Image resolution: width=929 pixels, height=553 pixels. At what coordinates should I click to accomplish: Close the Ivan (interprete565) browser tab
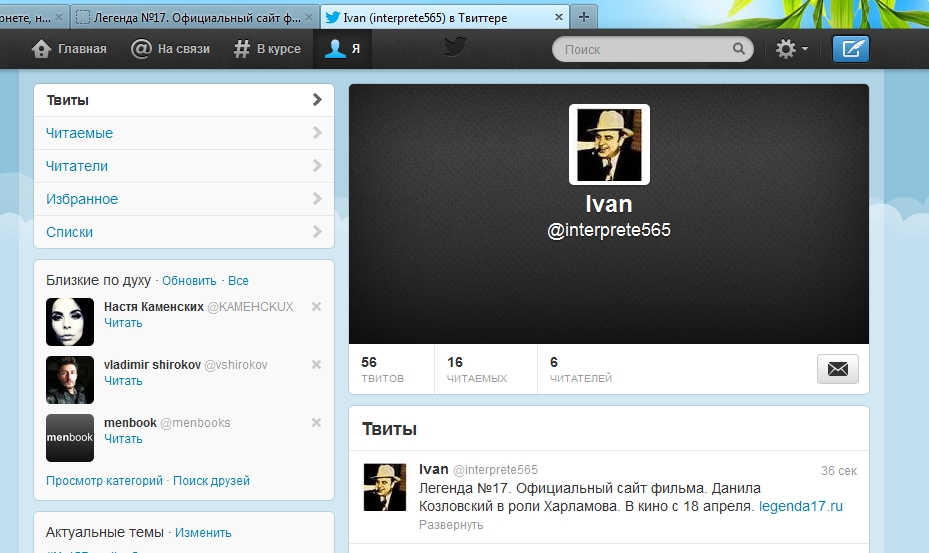tap(558, 17)
